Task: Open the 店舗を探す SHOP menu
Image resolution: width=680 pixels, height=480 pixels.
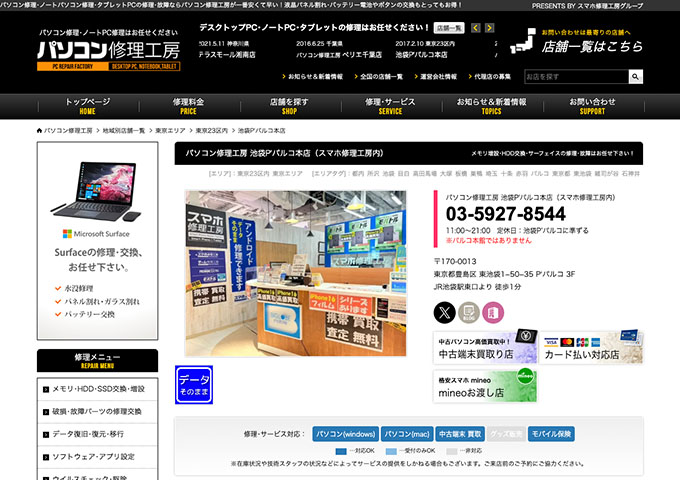Action: [x=289, y=106]
